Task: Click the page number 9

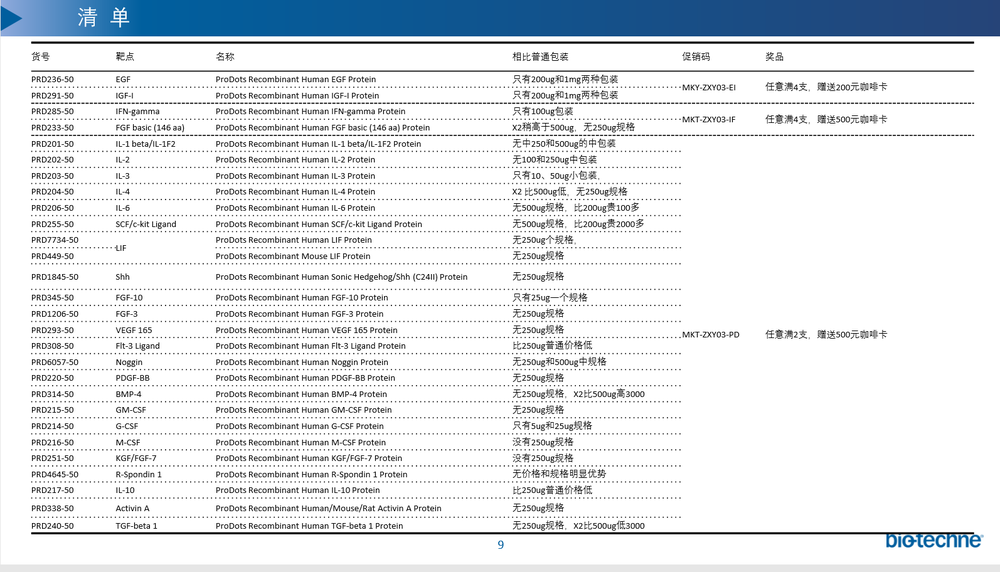Action: click(x=501, y=545)
